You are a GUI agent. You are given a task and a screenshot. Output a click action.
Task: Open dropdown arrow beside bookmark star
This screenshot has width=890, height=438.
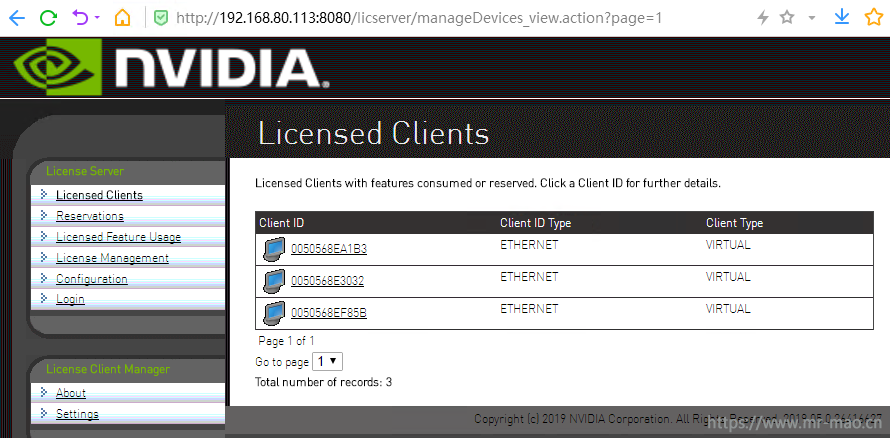tap(812, 18)
